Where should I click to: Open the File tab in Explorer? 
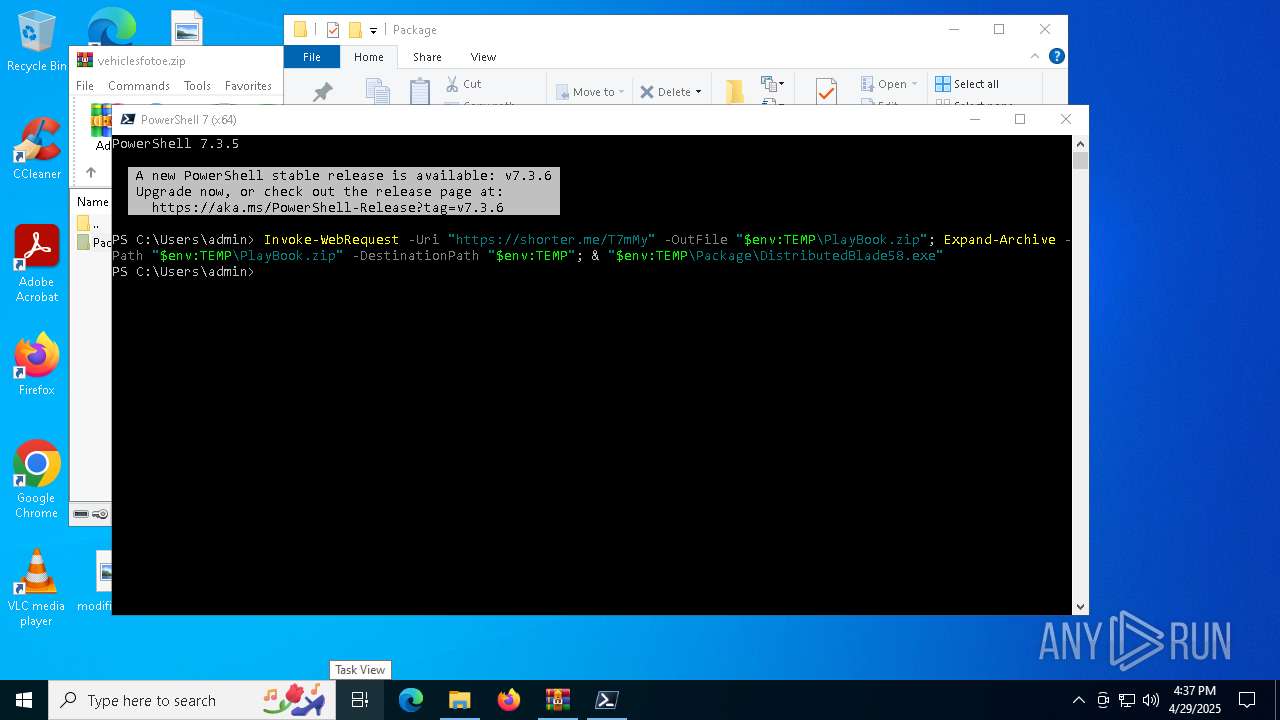[x=312, y=57]
